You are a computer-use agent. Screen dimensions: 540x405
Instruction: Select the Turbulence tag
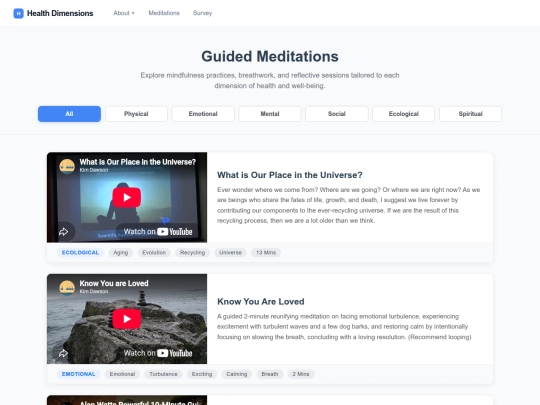[x=163, y=374]
